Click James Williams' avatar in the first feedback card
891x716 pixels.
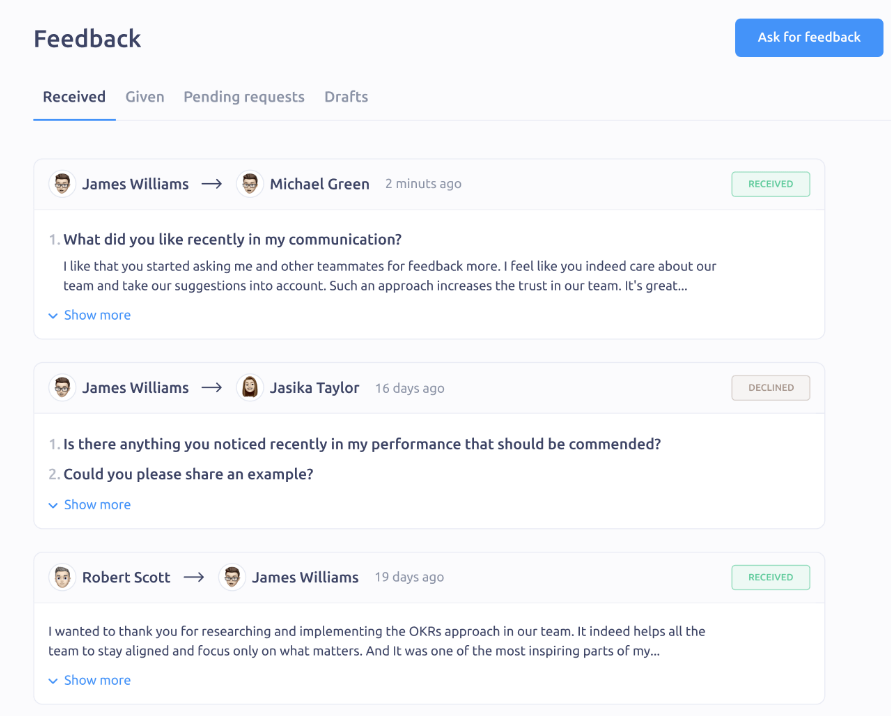[62, 184]
